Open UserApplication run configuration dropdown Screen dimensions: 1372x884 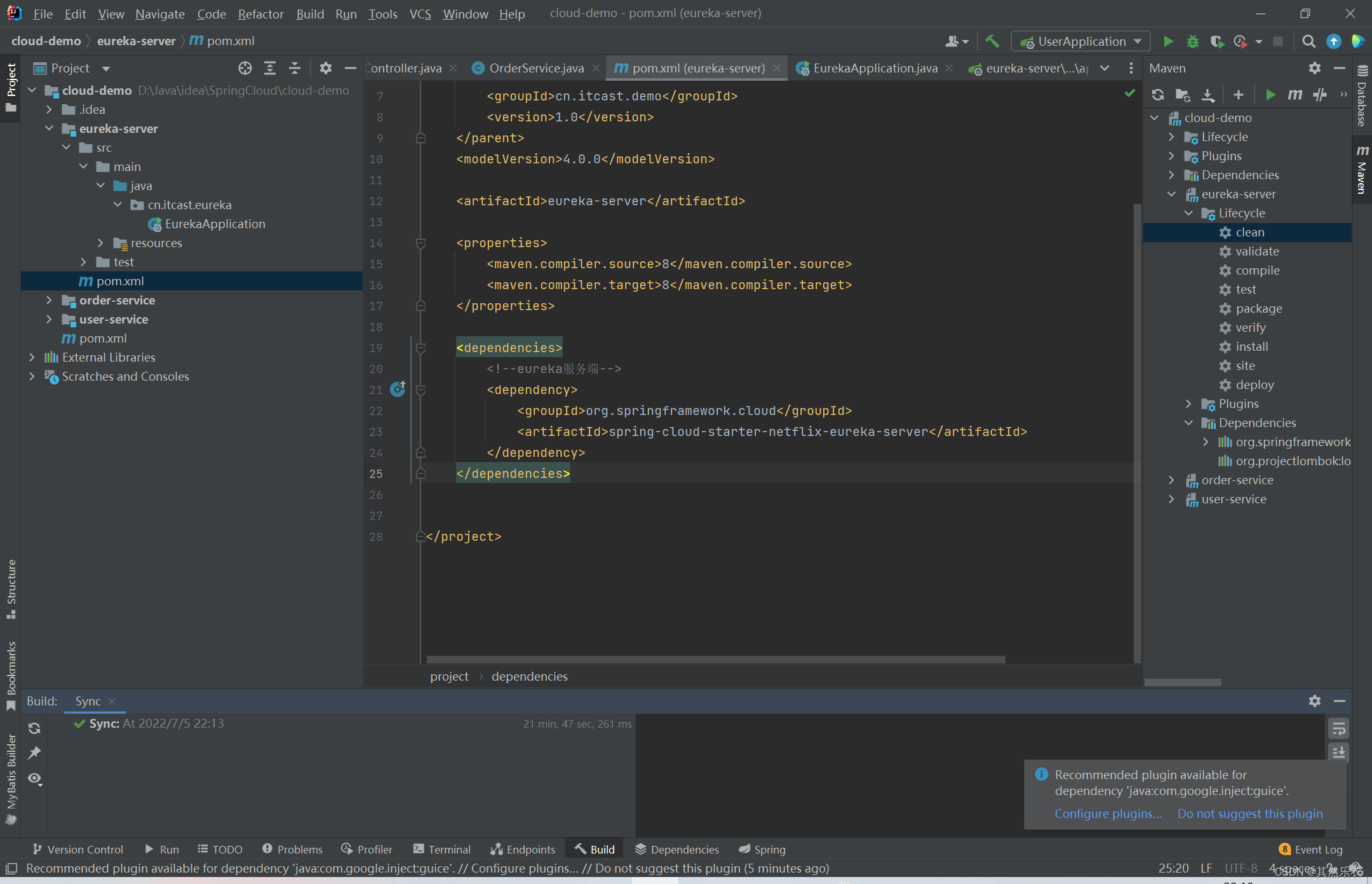(1081, 42)
